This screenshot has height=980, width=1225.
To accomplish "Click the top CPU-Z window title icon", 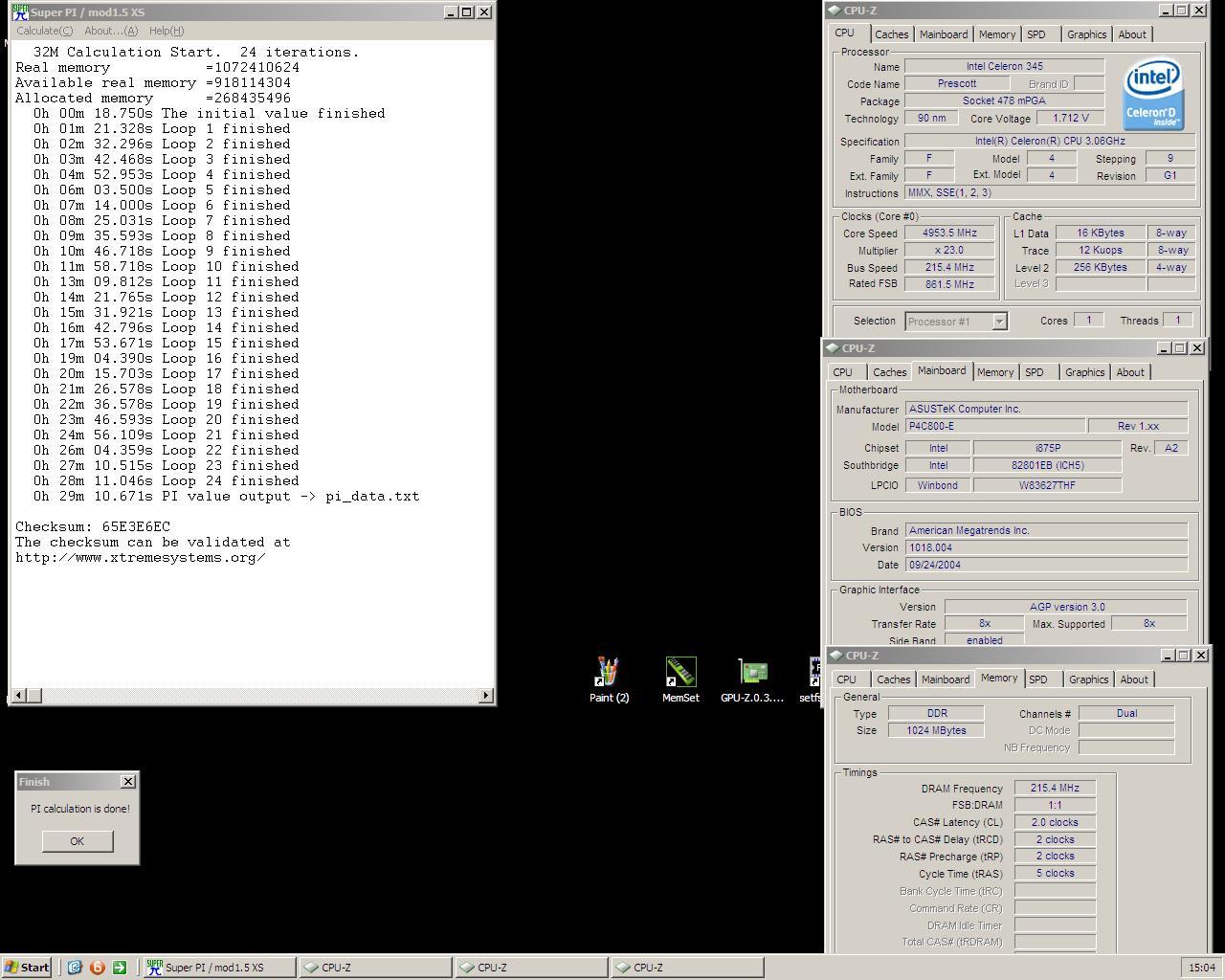I will (835, 11).
